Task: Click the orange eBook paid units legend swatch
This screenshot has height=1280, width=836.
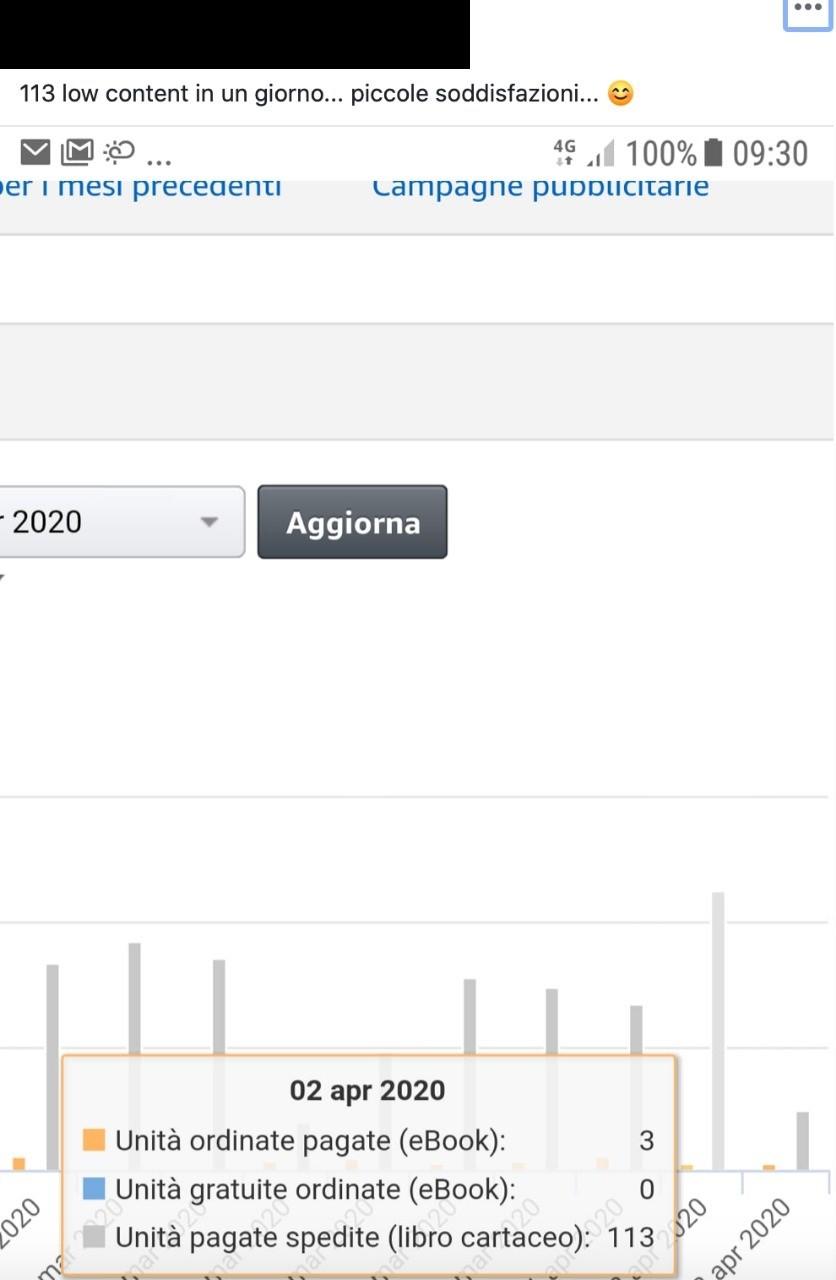Action: coord(94,1140)
